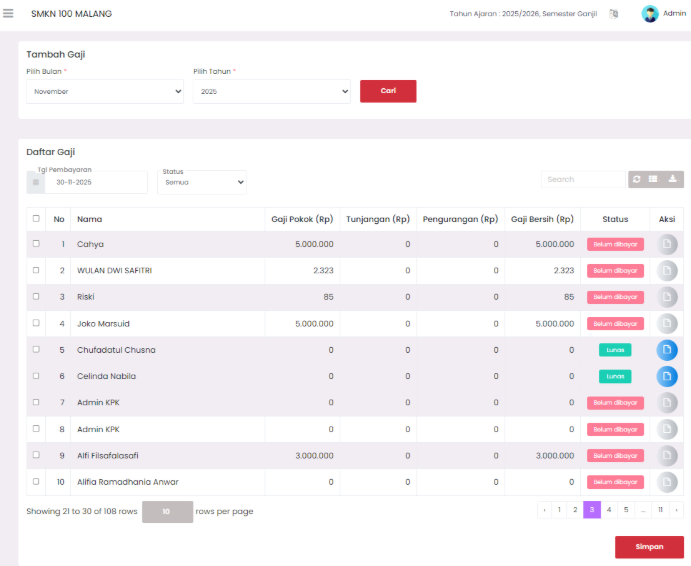Open the Admin profile avatar

[650, 14]
